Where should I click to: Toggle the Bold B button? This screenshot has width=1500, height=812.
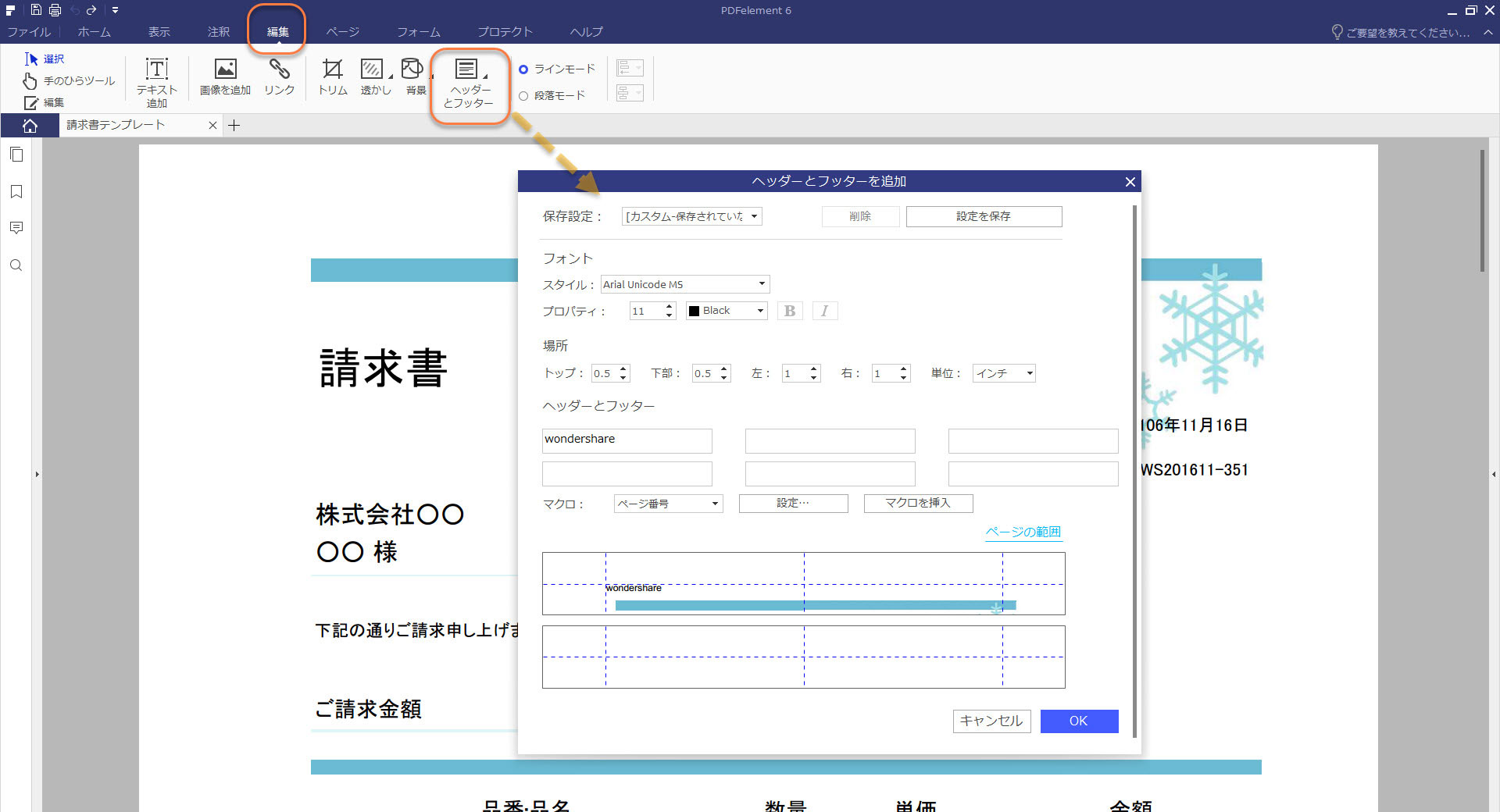[790, 311]
